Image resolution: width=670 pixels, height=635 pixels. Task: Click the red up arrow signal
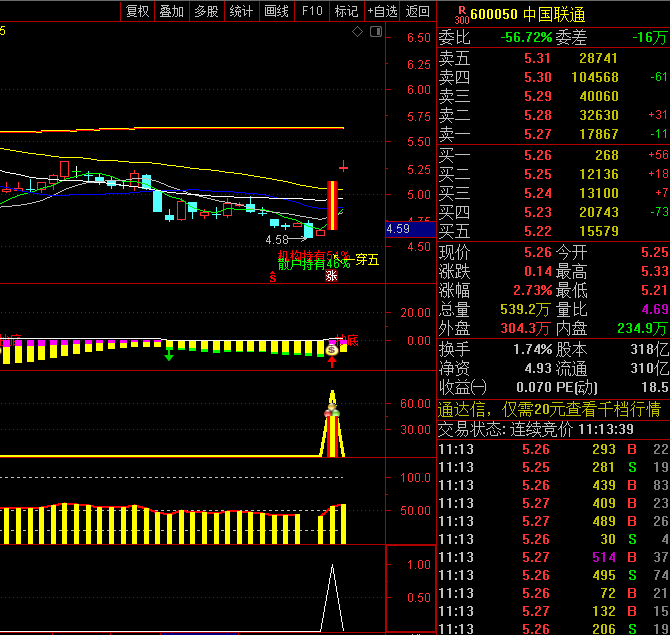[x=332, y=362]
